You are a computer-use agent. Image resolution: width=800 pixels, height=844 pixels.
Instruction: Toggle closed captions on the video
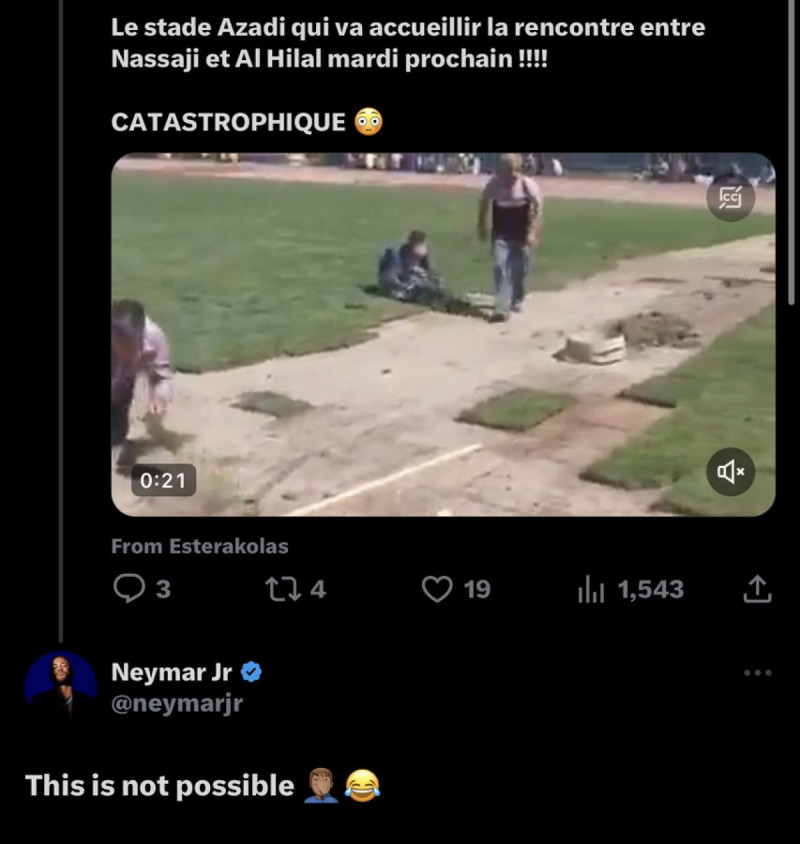[x=730, y=197]
